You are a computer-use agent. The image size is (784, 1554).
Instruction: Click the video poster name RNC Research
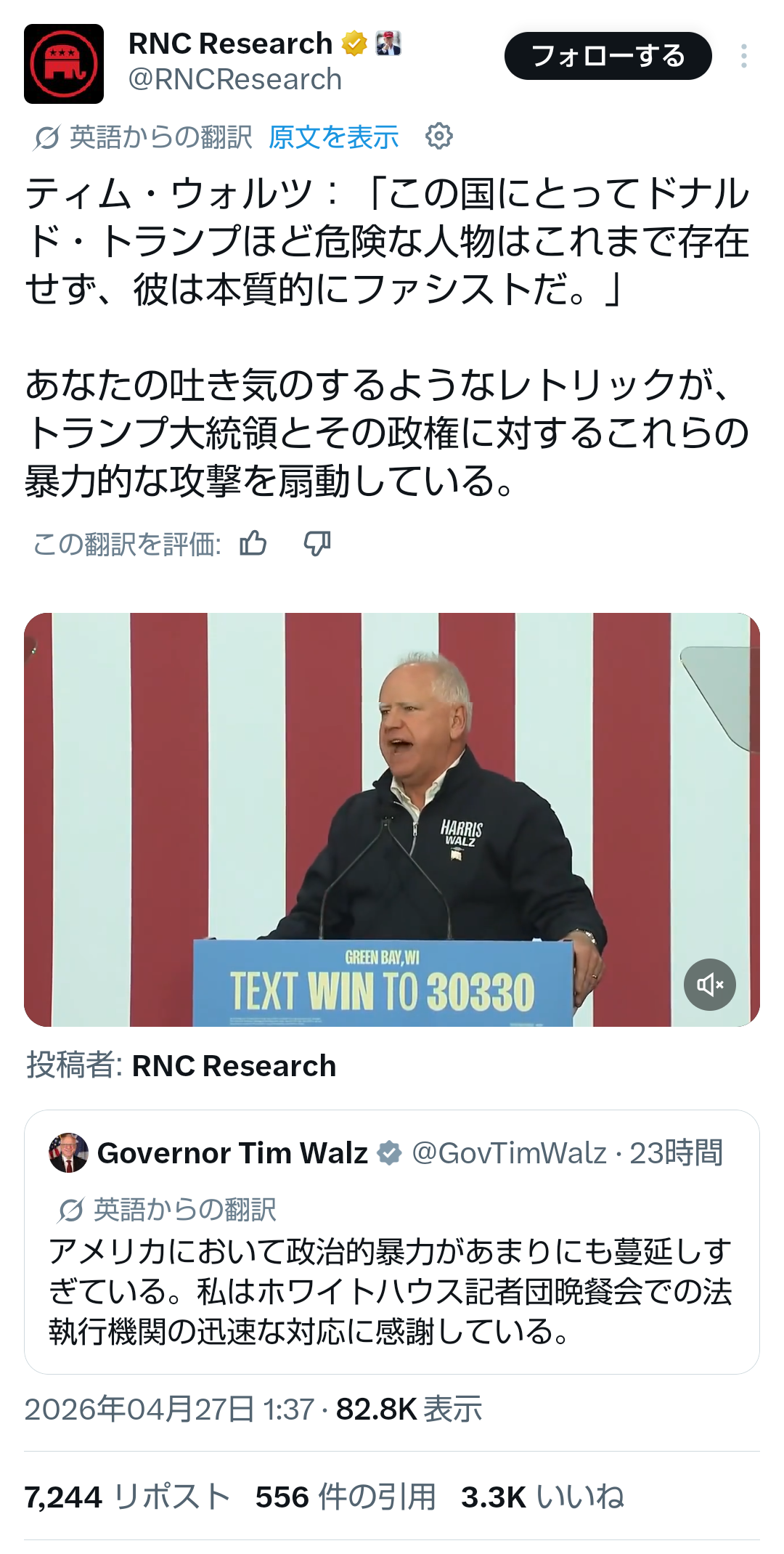click(x=234, y=1066)
